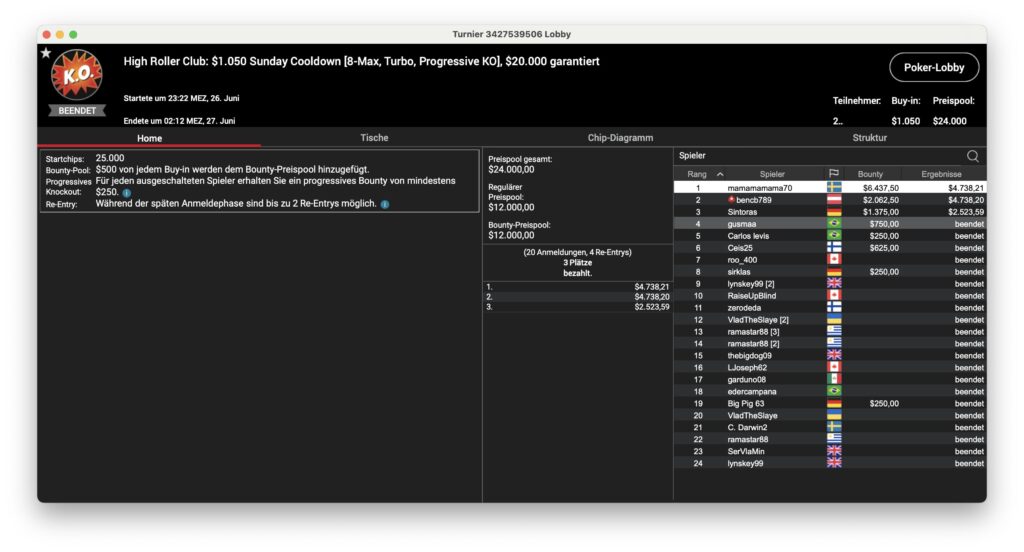Image resolution: width=1024 pixels, height=552 pixels.
Task: Click the K.O. tournament badge logo
Action: coord(76,76)
